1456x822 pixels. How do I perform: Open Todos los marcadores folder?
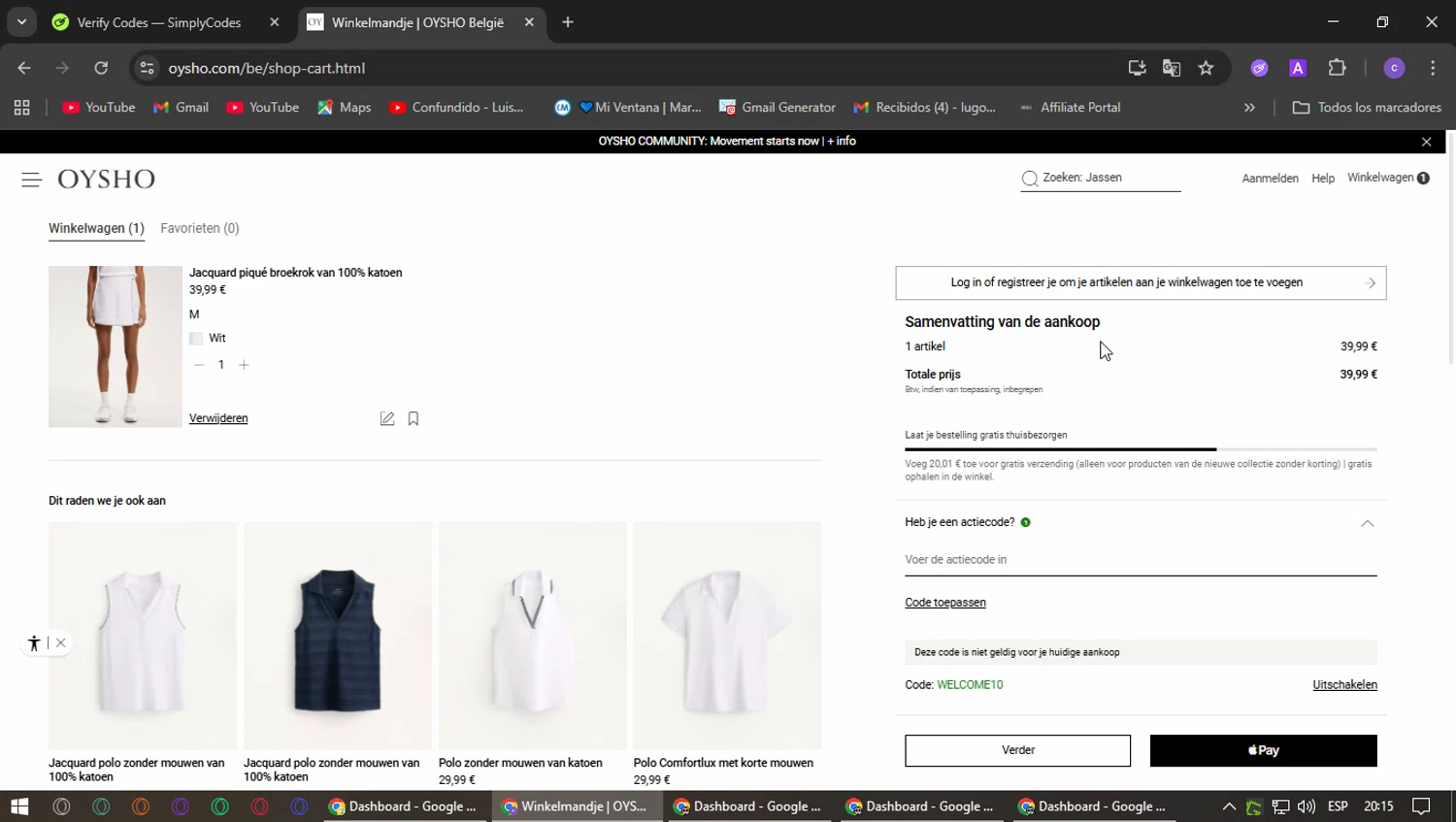1367,108
